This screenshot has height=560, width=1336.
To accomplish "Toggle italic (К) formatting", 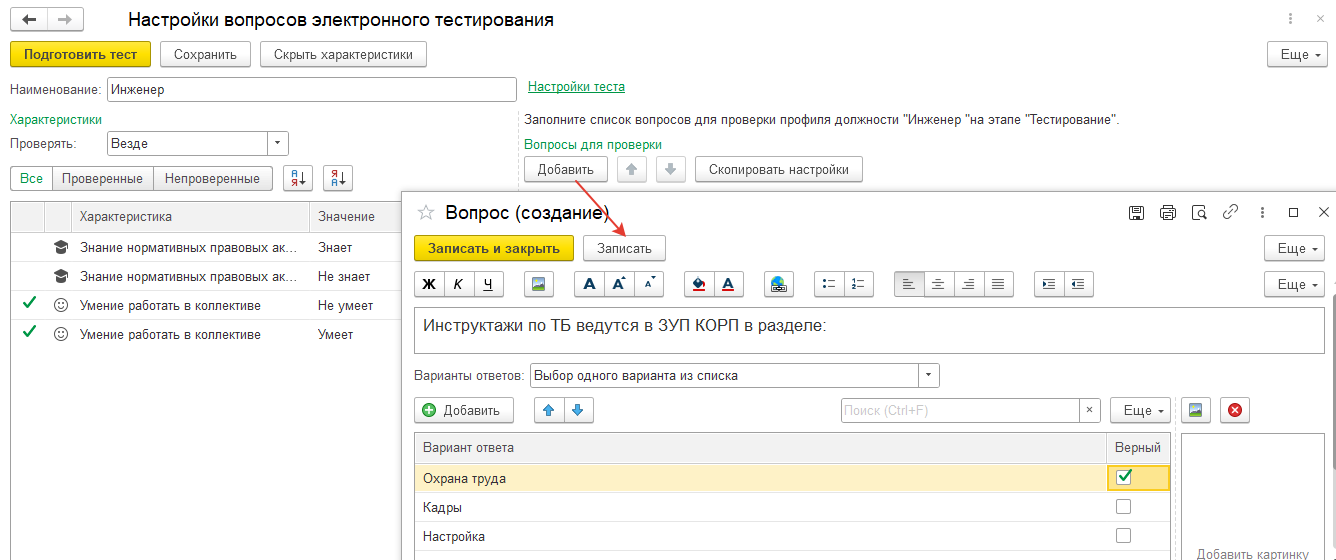I will point(458,284).
